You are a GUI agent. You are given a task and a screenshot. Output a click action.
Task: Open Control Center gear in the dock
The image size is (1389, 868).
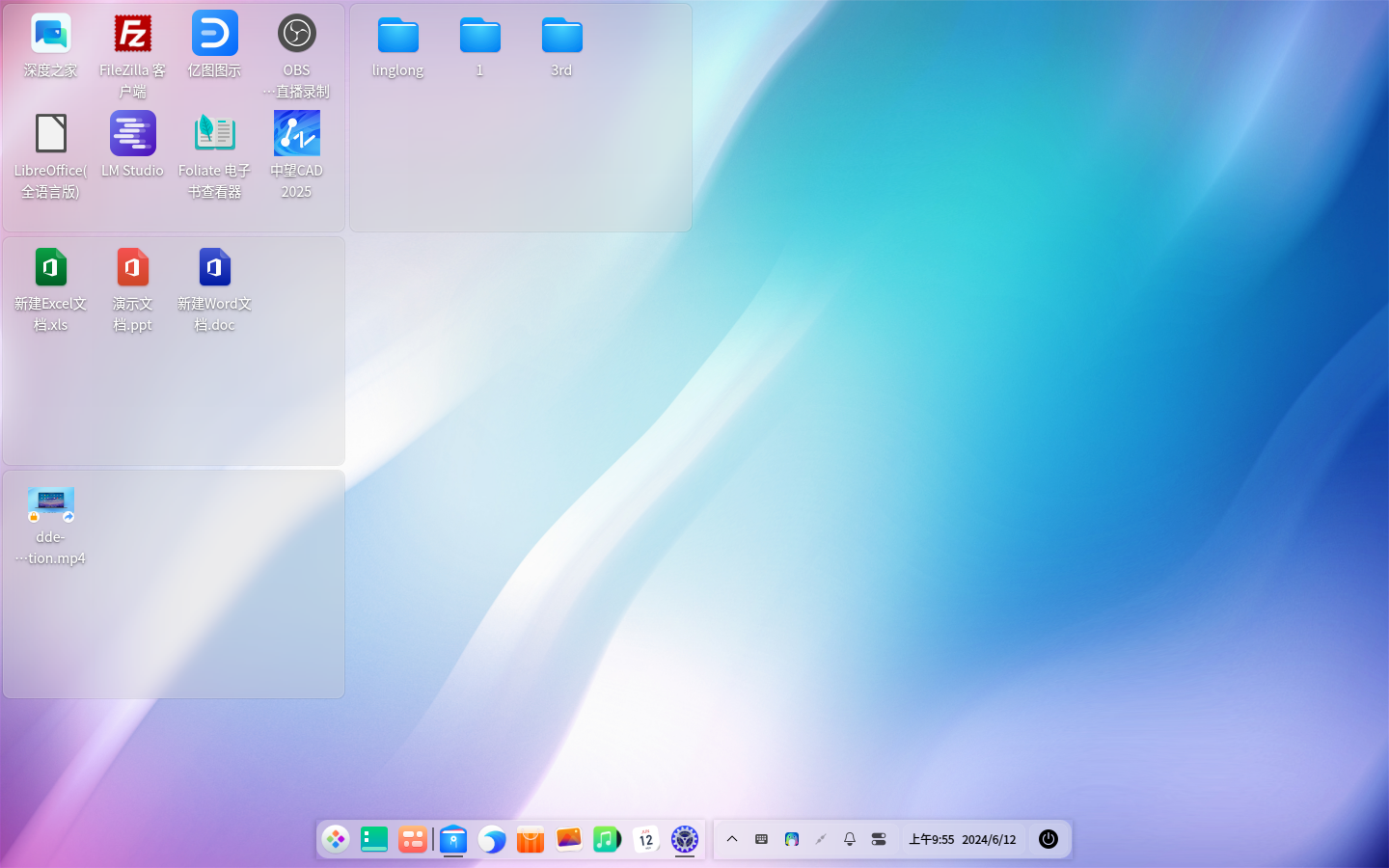(x=685, y=839)
